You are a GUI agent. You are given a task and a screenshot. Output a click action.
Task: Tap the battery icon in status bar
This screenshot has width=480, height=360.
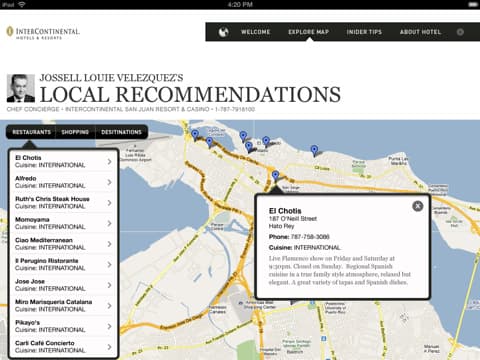(473, 5)
